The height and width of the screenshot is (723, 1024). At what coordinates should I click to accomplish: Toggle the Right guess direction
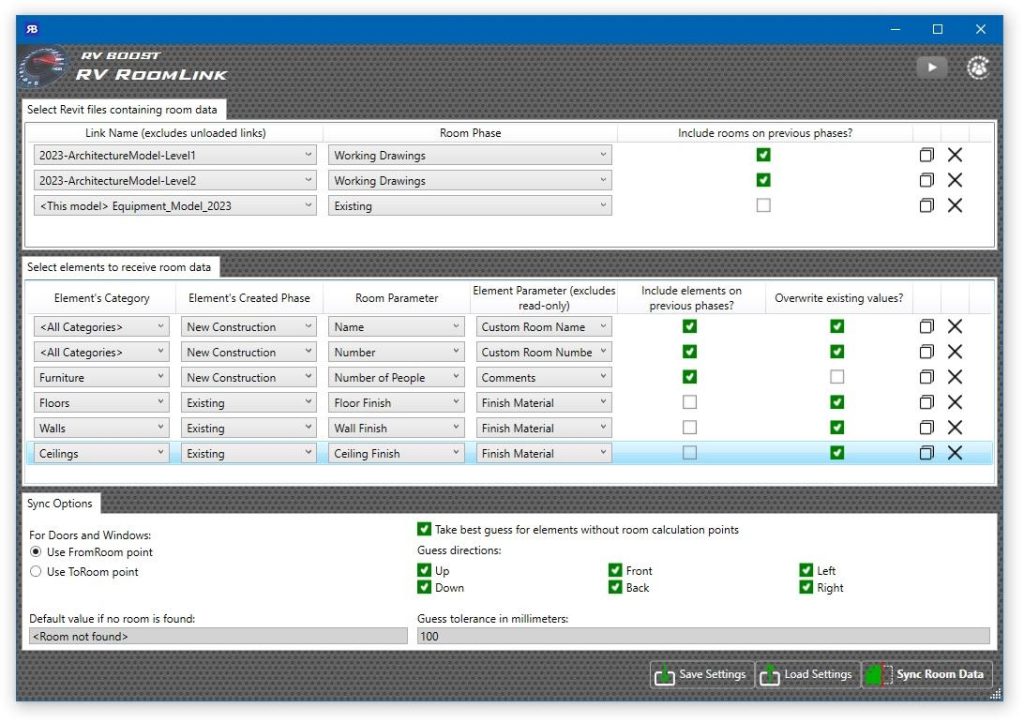click(x=807, y=587)
